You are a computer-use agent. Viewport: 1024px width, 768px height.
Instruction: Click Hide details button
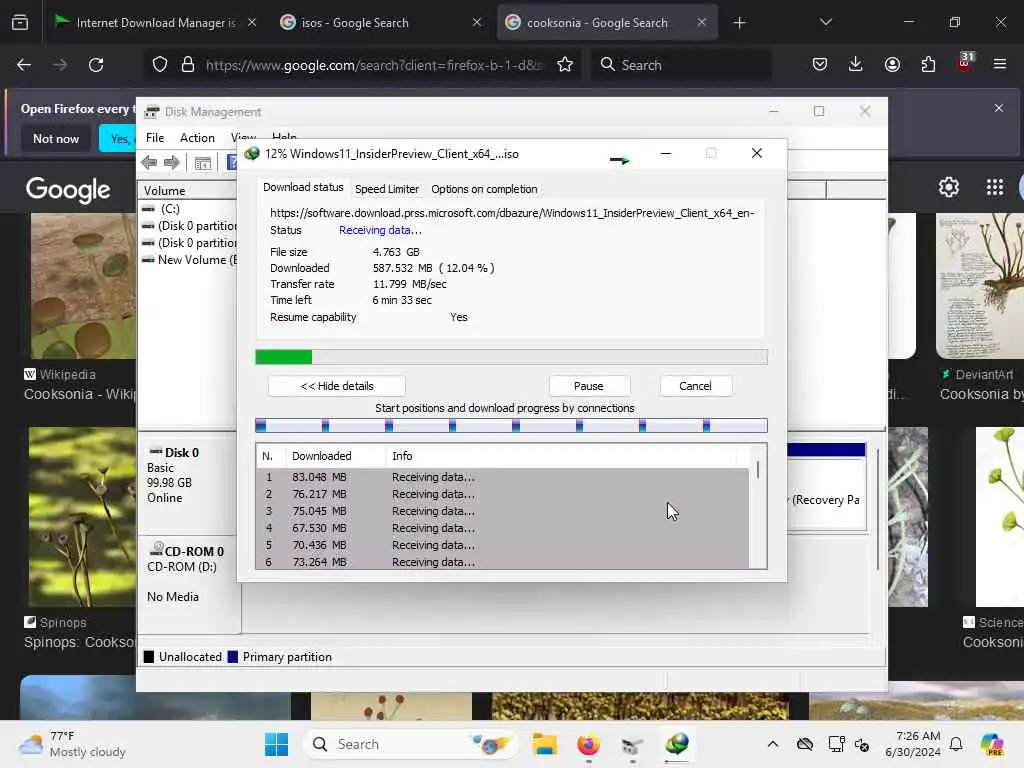pyautogui.click(x=337, y=386)
